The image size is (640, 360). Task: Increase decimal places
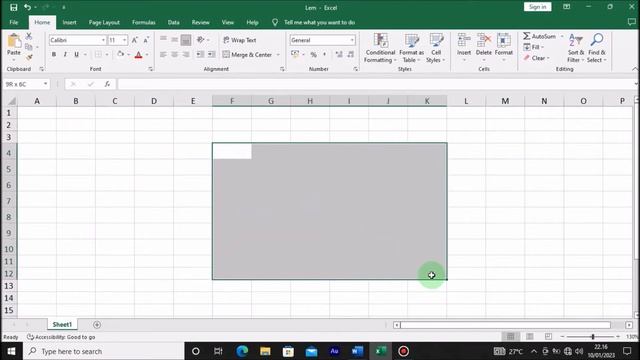click(x=339, y=54)
